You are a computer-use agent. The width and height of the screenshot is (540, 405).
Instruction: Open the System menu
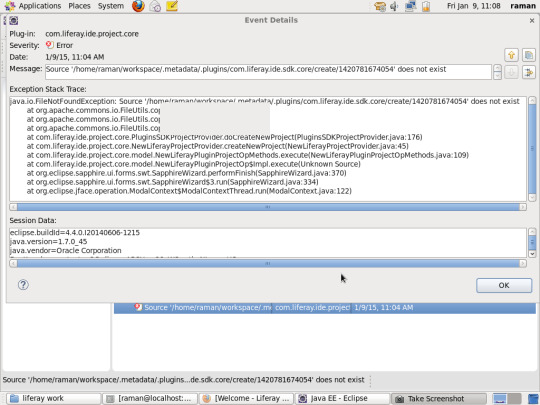(x=111, y=6)
